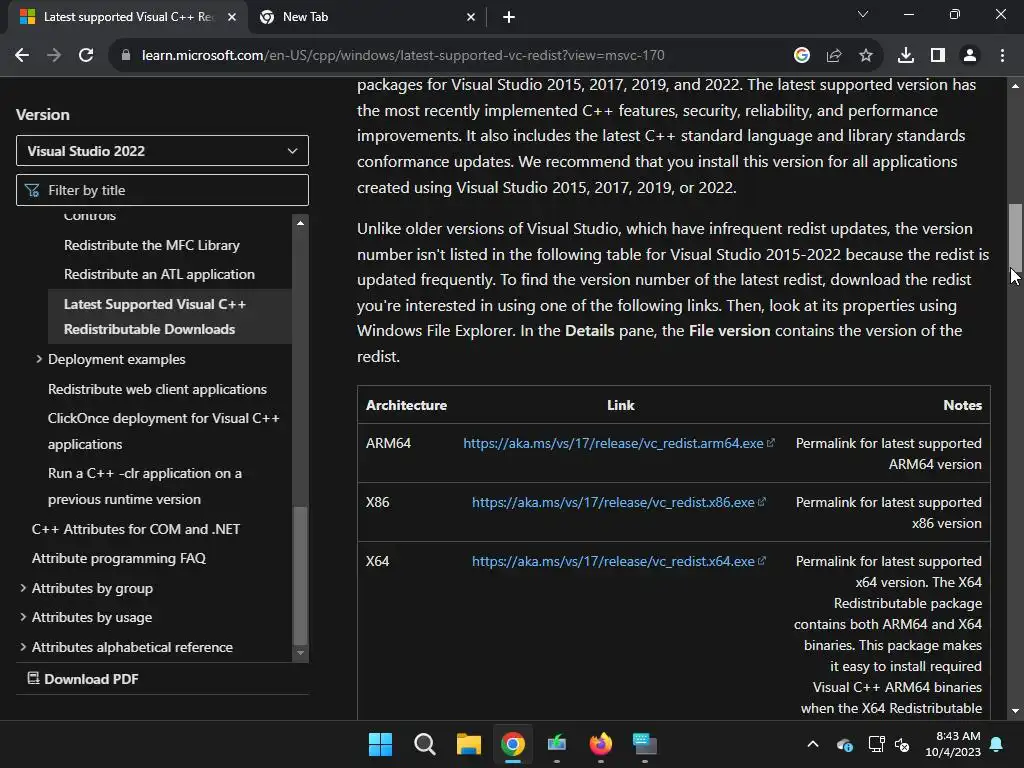Click the sidebar scrollbar thumb
Viewport: 1024px width, 768px height.
pos(300,575)
